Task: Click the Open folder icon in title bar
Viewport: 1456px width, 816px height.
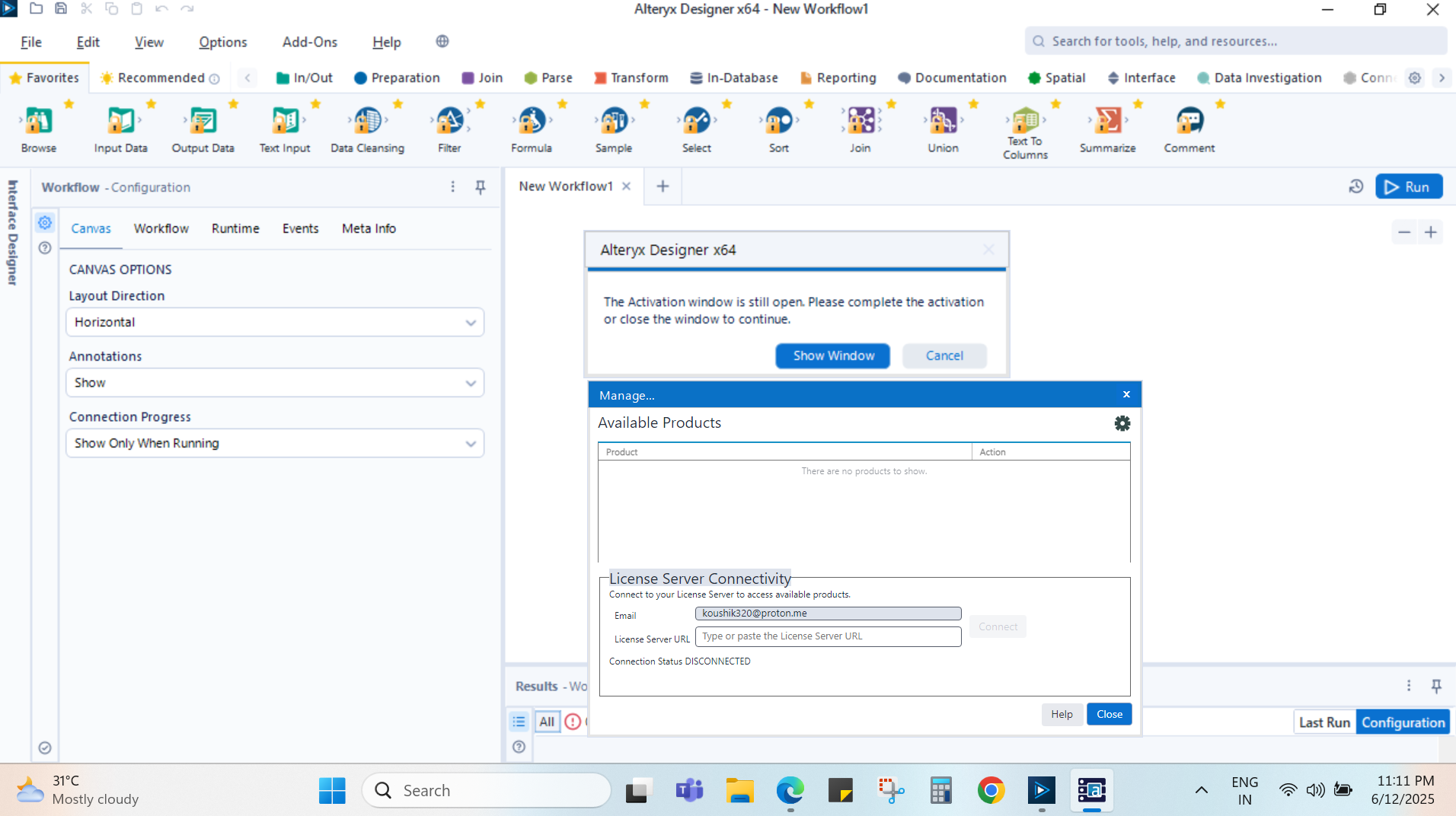Action: click(x=36, y=8)
